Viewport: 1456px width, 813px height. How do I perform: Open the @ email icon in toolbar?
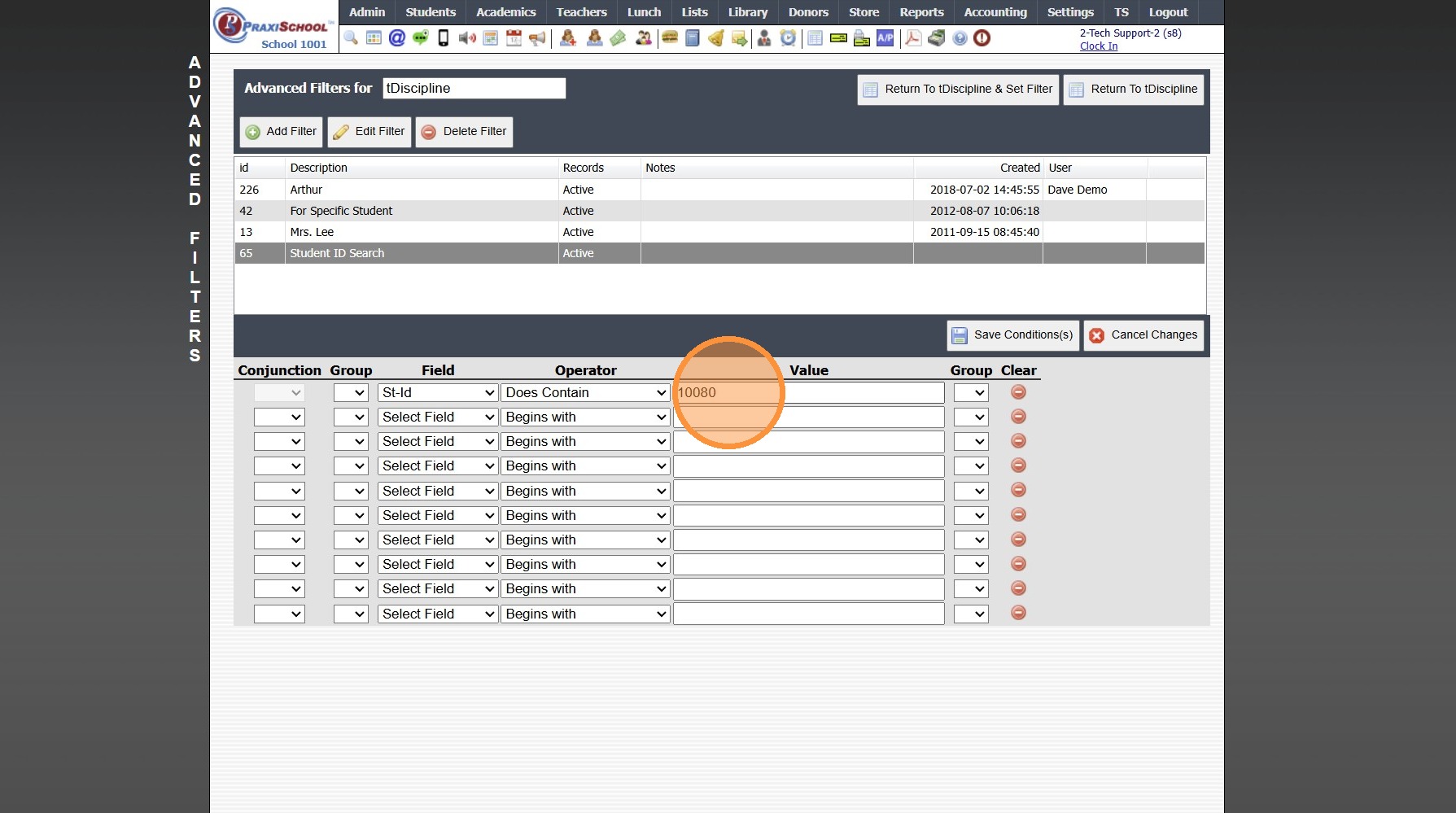coord(397,38)
